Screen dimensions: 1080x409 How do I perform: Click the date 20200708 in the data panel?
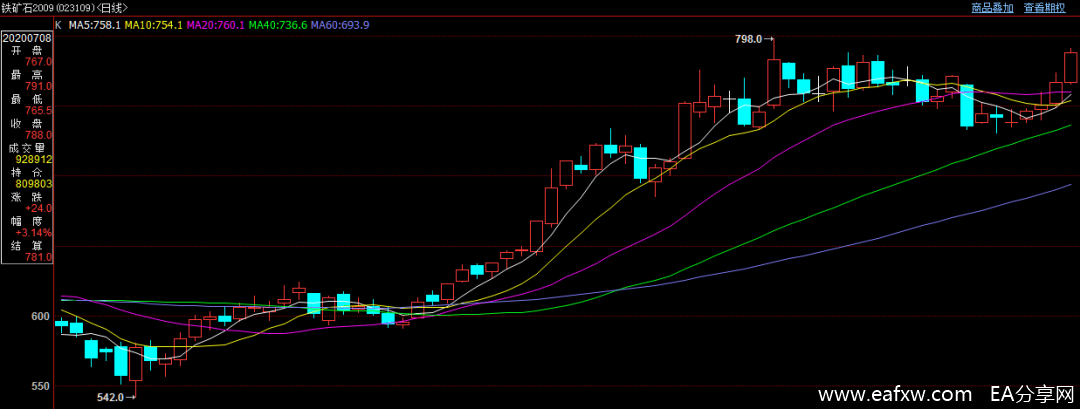click(28, 38)
